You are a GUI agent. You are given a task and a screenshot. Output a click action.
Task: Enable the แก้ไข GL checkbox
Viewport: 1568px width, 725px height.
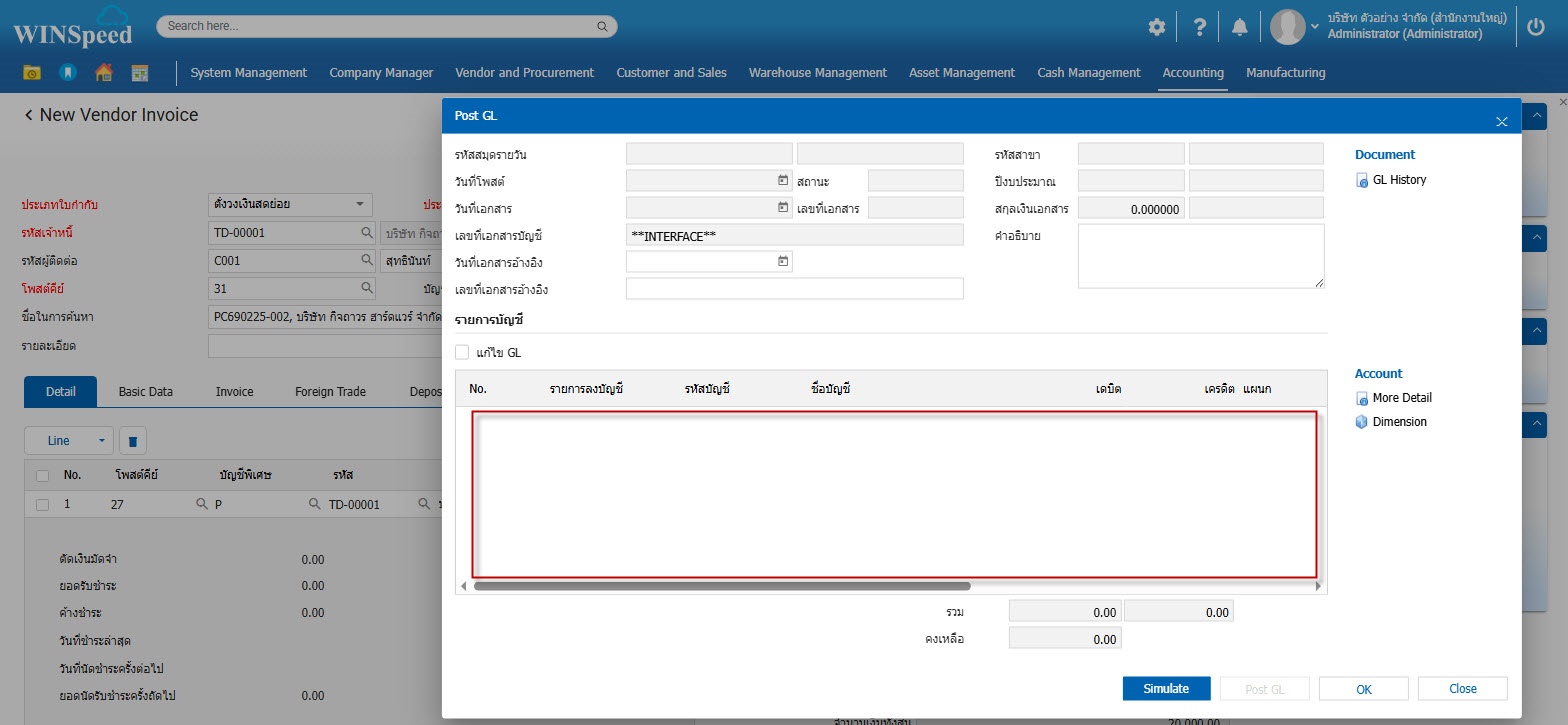point(462,353)
